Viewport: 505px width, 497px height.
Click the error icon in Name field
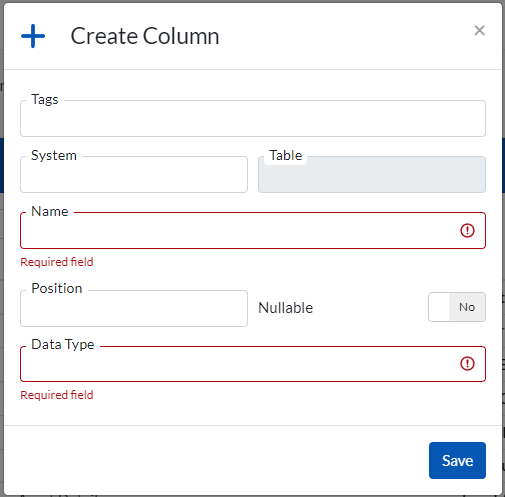[x=467, y=230]
